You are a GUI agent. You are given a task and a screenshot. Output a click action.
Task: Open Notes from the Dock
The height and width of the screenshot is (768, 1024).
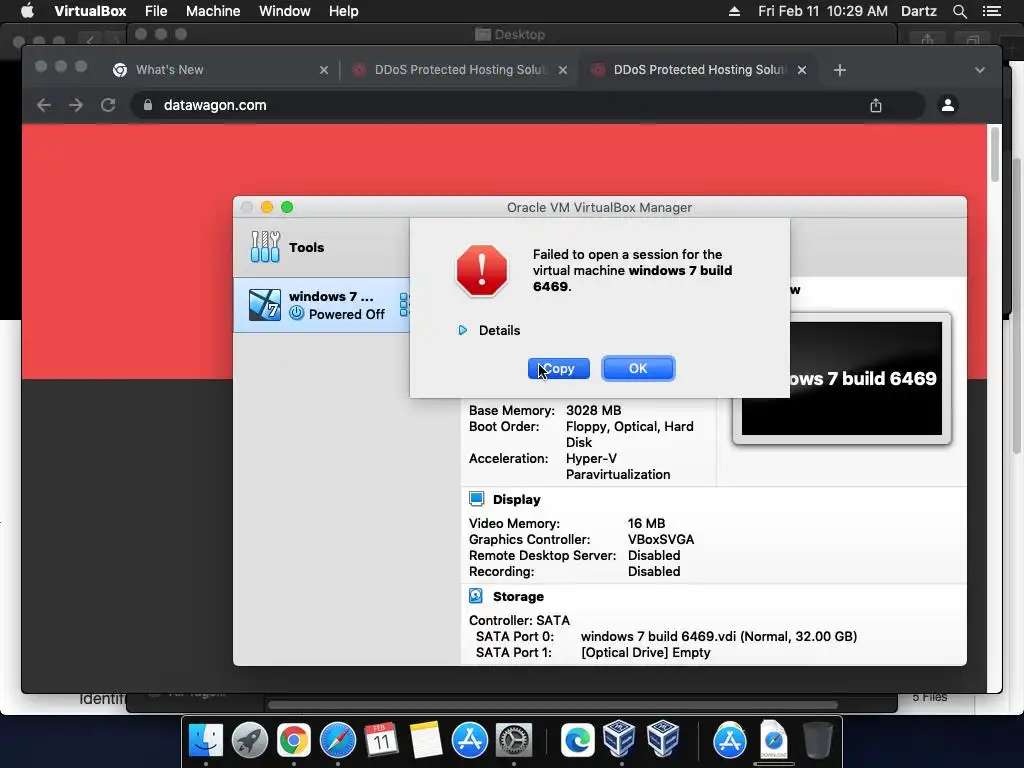(426, 739)
